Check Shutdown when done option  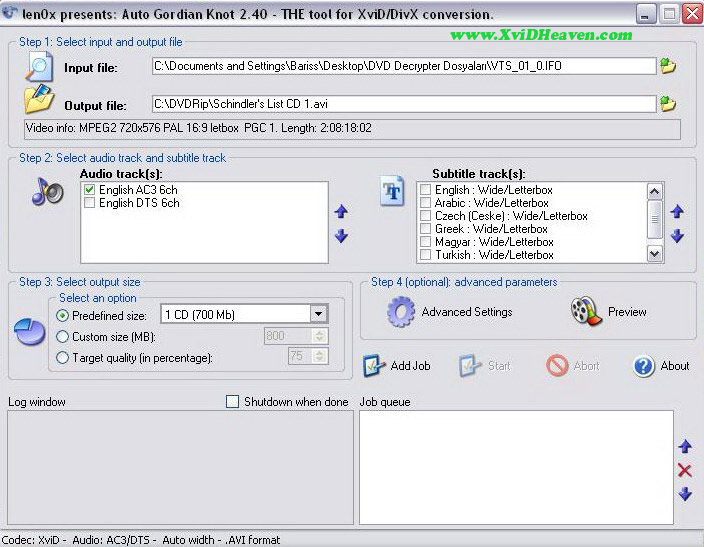[x=232, y=401]
